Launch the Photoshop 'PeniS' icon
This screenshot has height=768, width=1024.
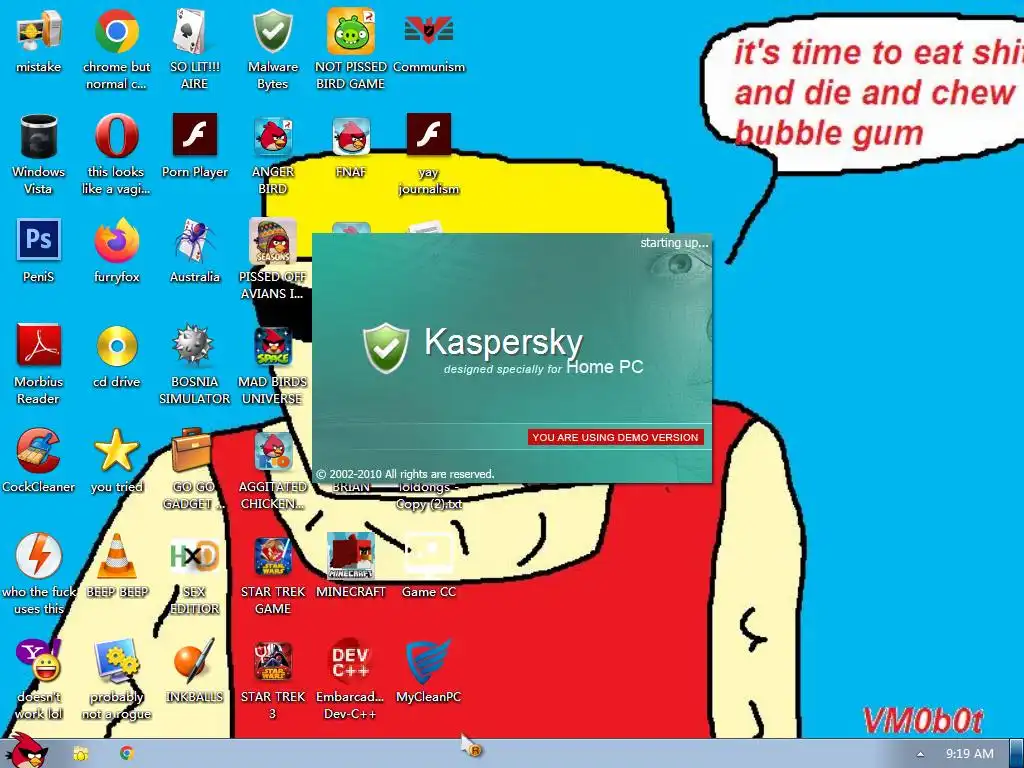(x=39, y=240)
